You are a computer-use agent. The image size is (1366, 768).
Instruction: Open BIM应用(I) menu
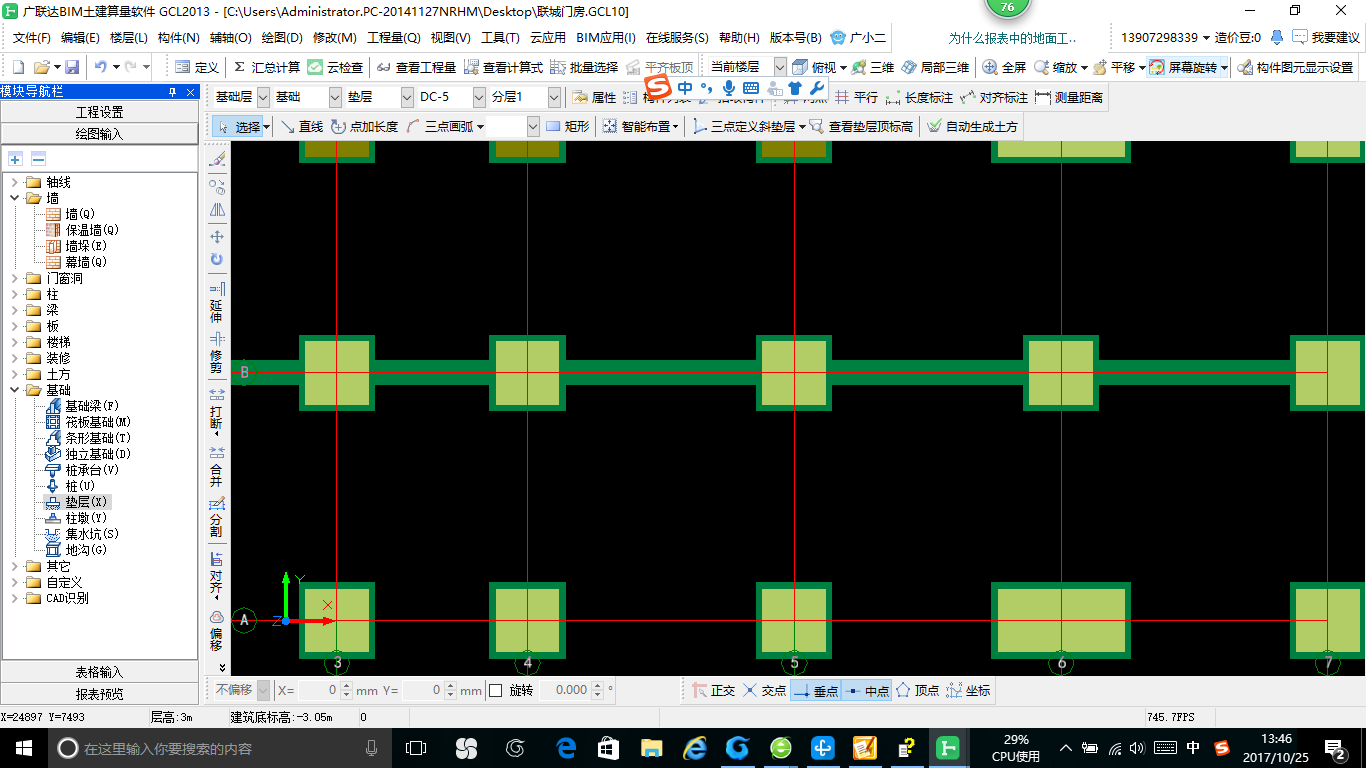(x=606, y=38)
